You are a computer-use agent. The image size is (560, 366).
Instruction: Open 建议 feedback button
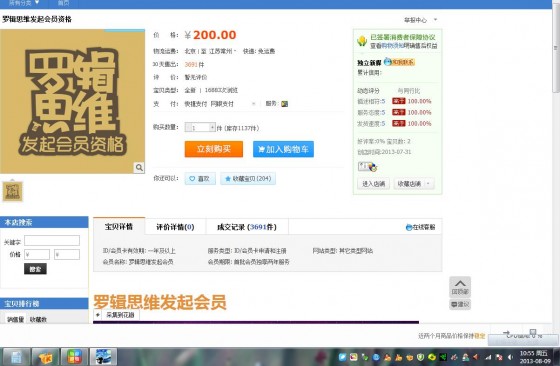click(460, 305)
